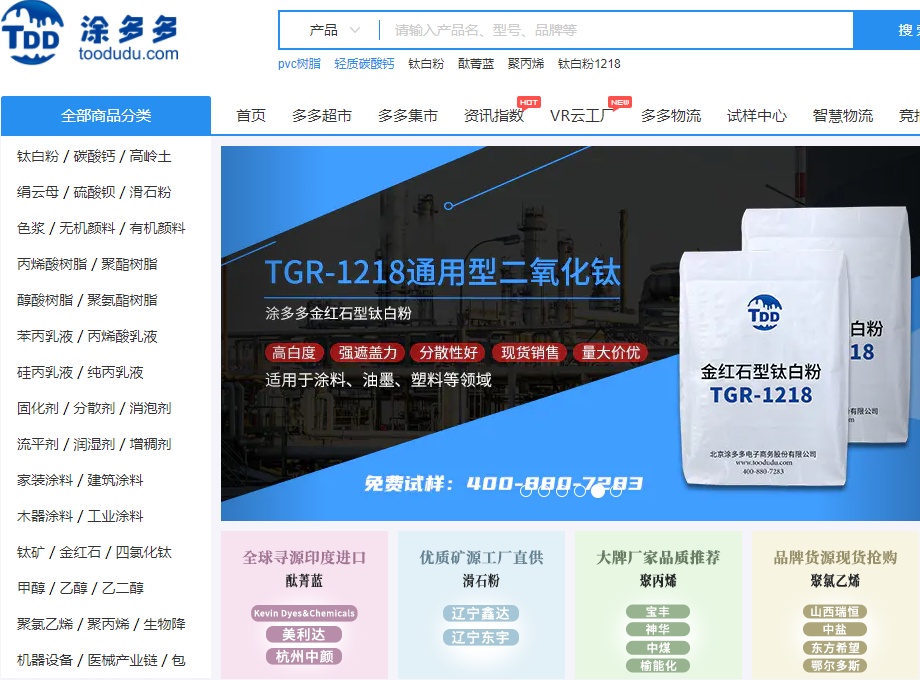The image size is (920, 680).
Task: Click the TGR-1218 titanium dioxide banner
Action: tap(570, 333)
